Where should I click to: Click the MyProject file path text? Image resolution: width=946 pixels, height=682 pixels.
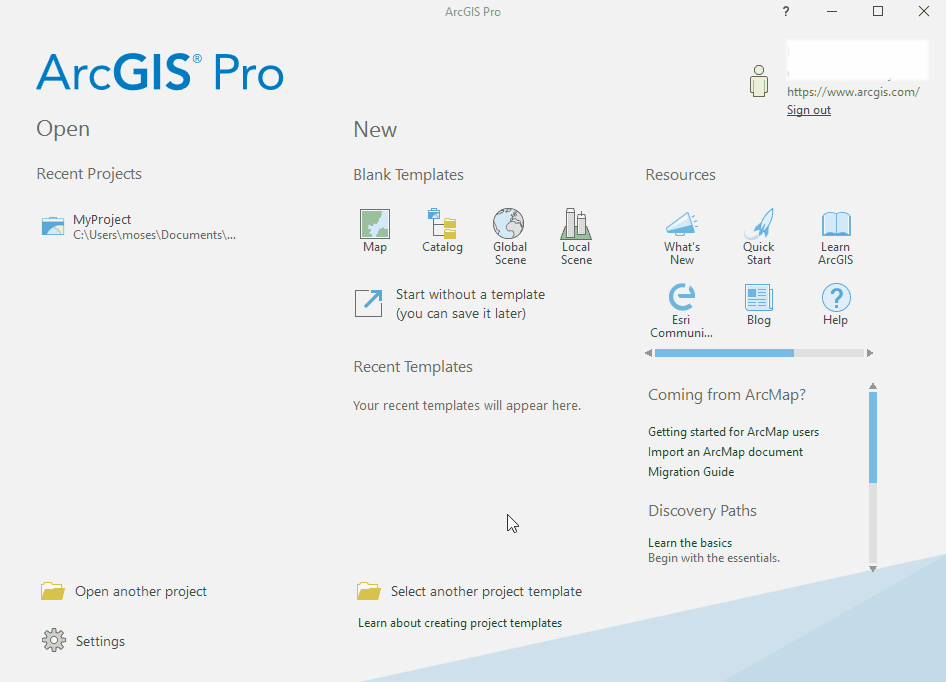(x=154, y=235)
